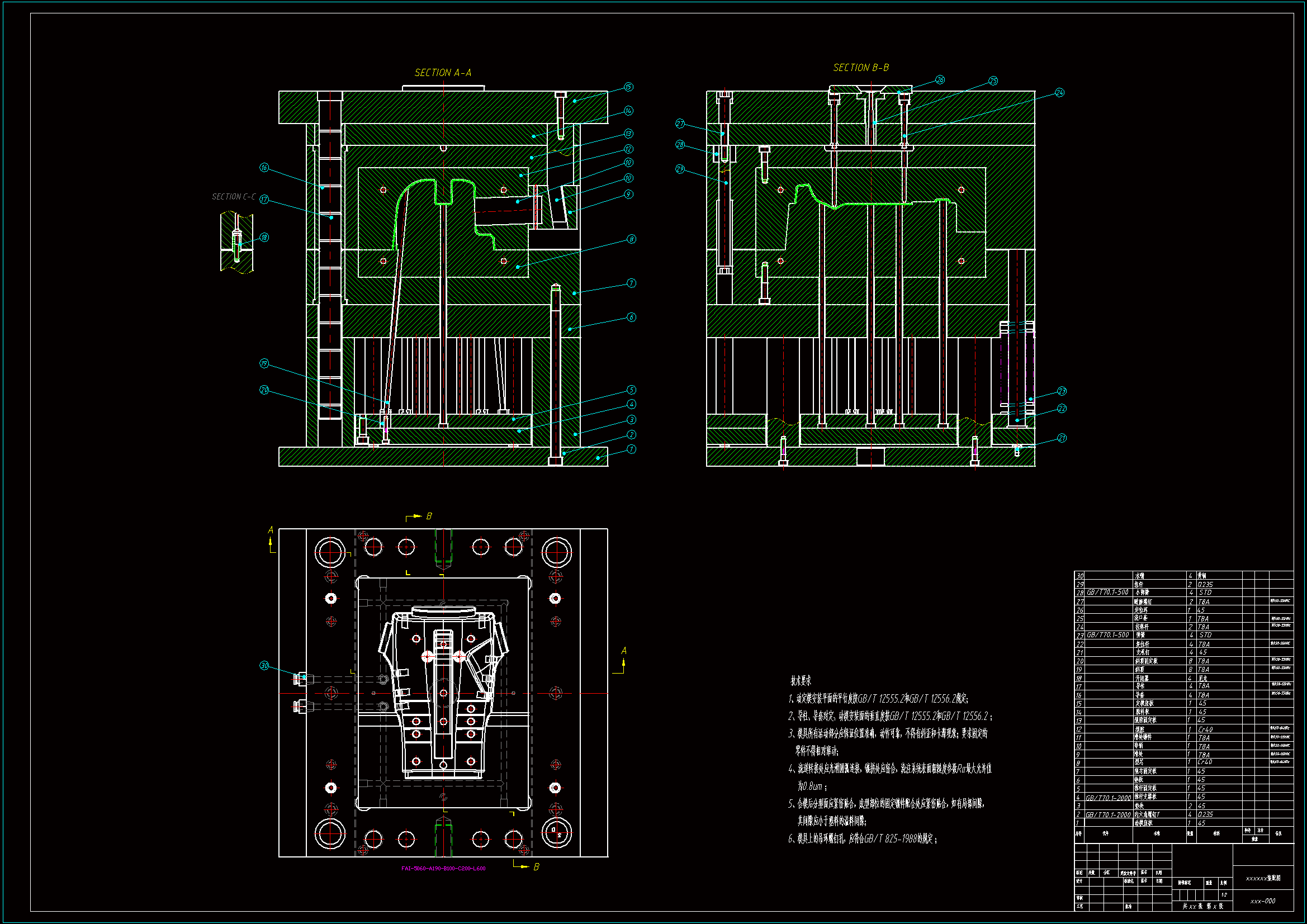Click Q235 material cell in row 29

click(1205, 585)
